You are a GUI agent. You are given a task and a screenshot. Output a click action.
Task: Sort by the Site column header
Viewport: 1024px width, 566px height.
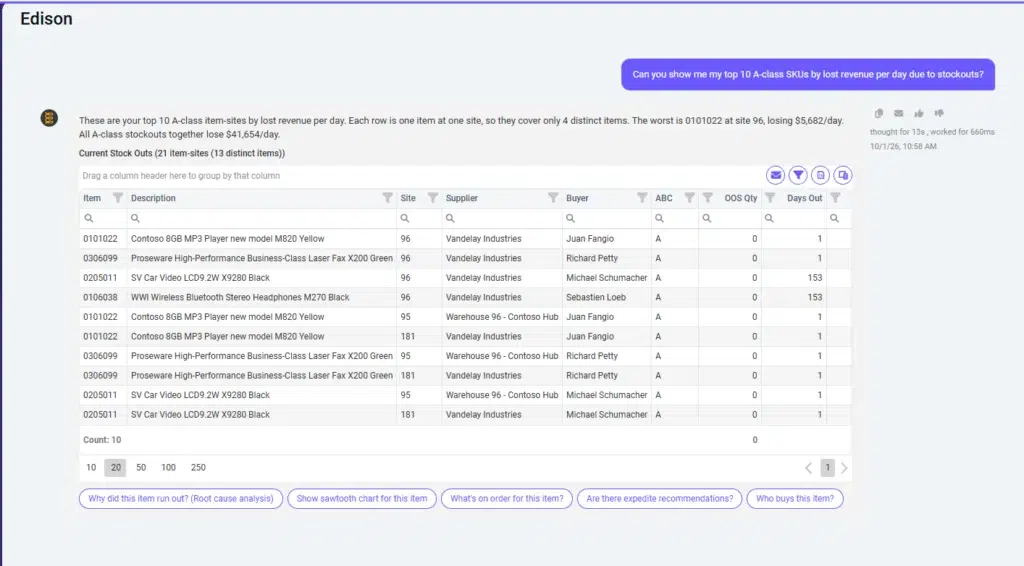tap(408, 198)
